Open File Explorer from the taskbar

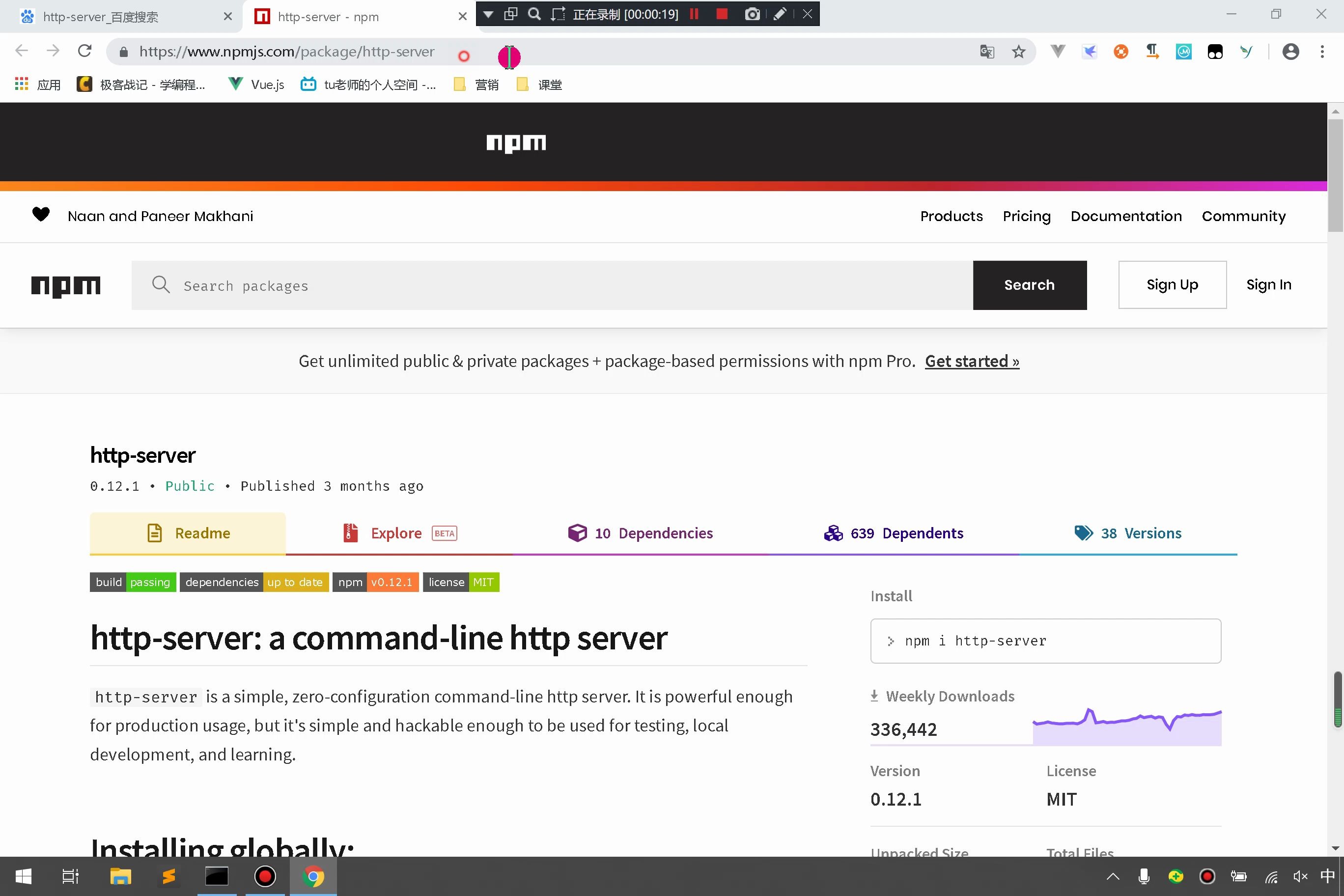[x=120, y=876]
